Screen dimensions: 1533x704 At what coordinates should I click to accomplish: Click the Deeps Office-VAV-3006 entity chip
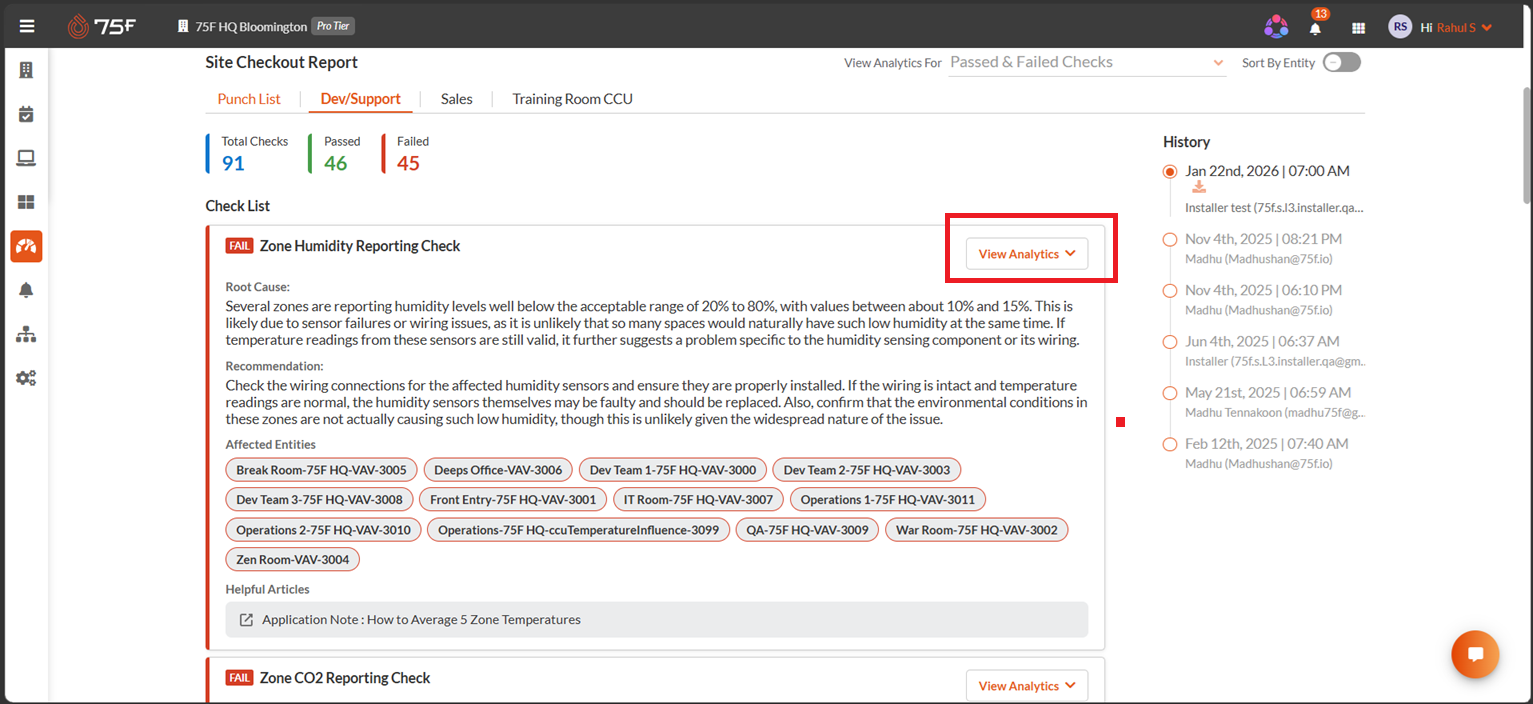(x=498, y=469)
